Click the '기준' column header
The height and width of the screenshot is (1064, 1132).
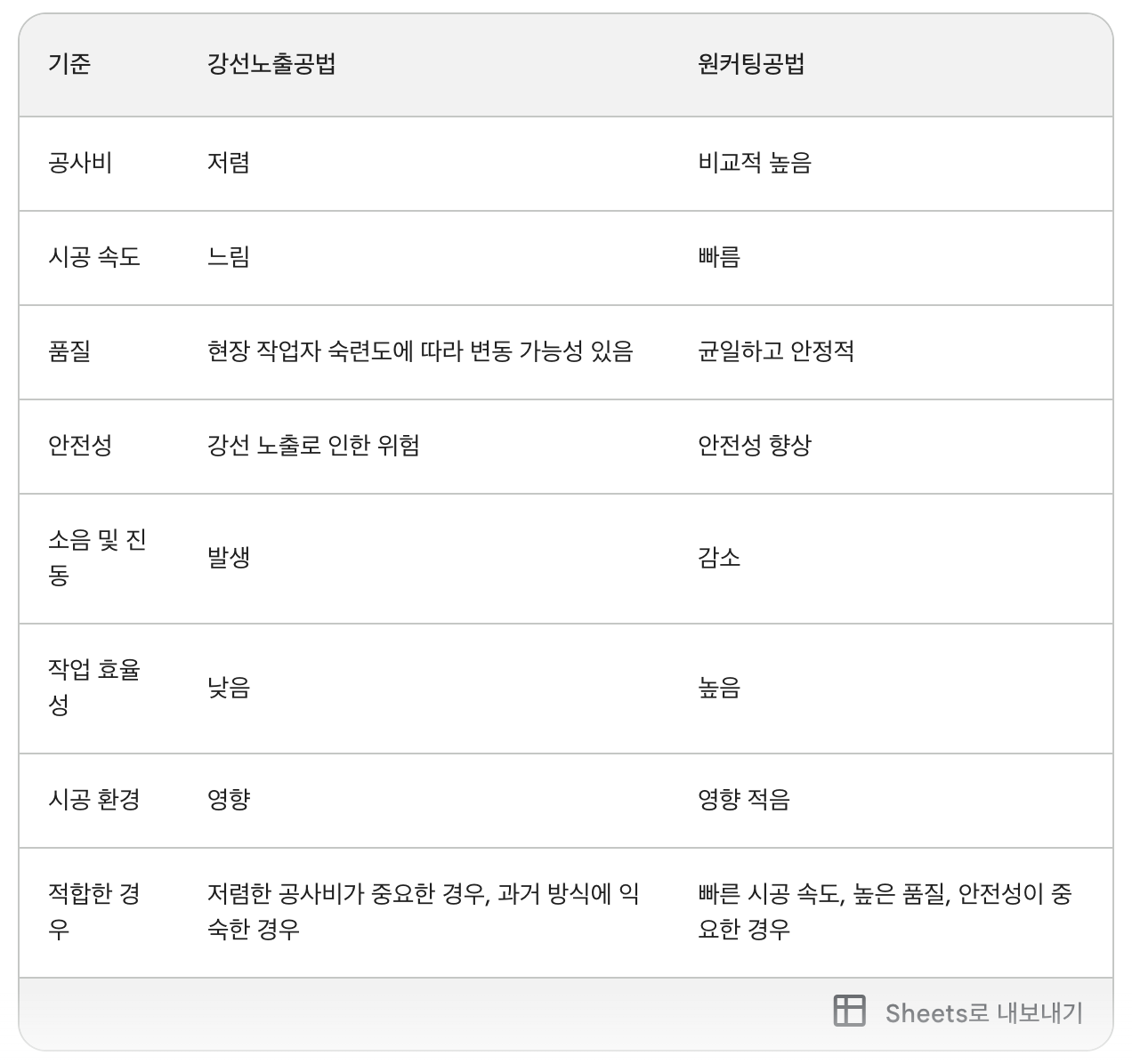click(69, 64)
